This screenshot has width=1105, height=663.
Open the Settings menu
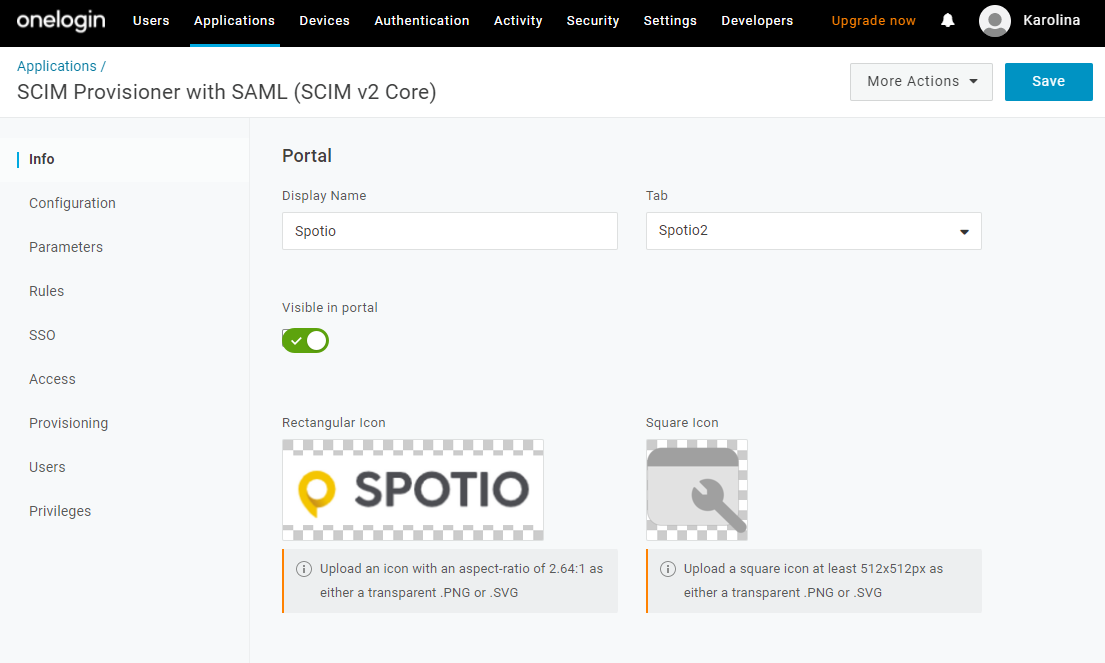click(x=669, y=21)
